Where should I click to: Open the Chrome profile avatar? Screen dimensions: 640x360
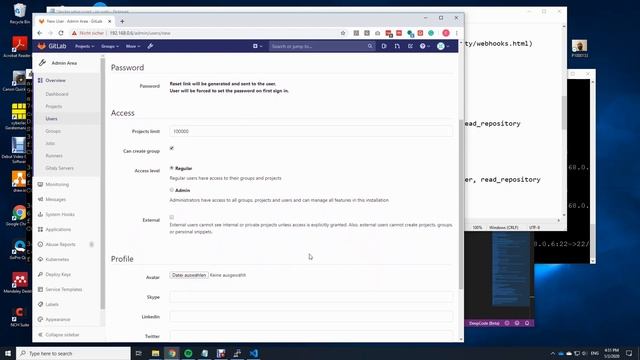pyautogui.click(x=446, y=33)
